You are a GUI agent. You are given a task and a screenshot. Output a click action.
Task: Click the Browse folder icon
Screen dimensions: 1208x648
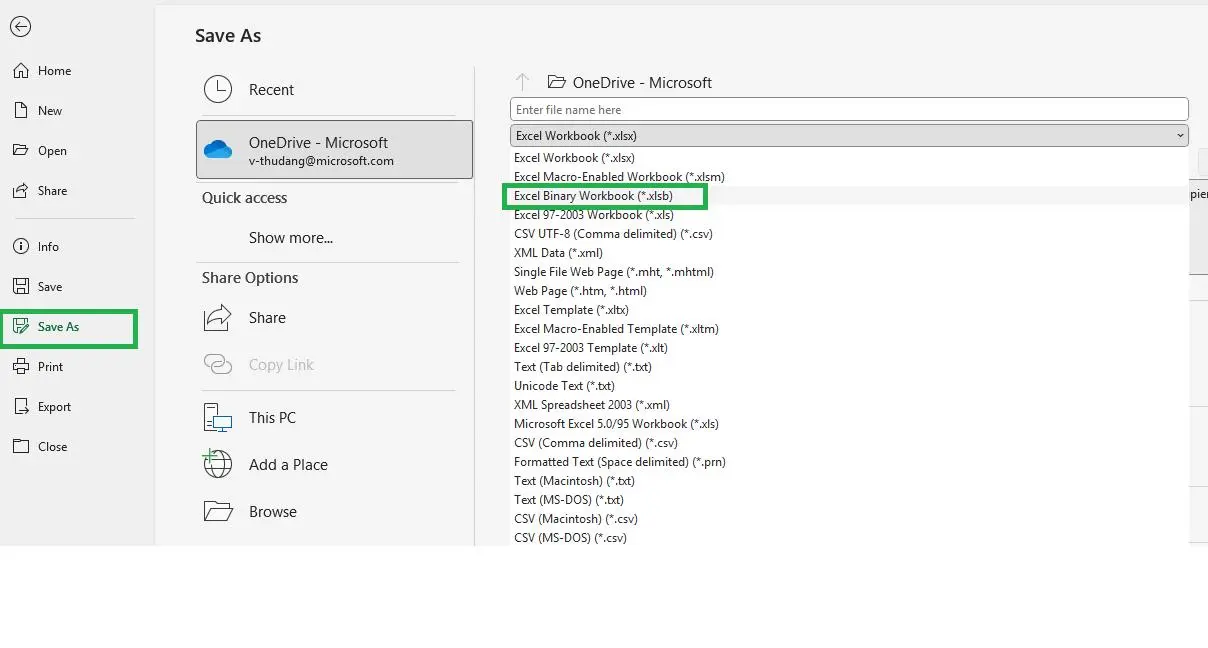point(218,512)
